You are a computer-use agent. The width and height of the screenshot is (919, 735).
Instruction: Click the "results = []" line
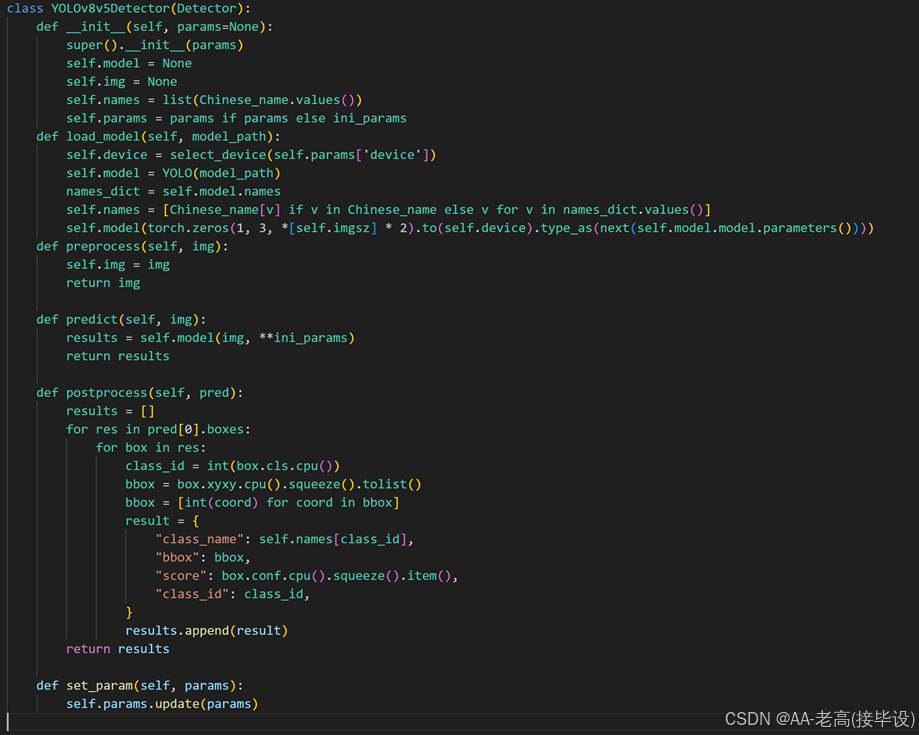click(x=110, y=411)
